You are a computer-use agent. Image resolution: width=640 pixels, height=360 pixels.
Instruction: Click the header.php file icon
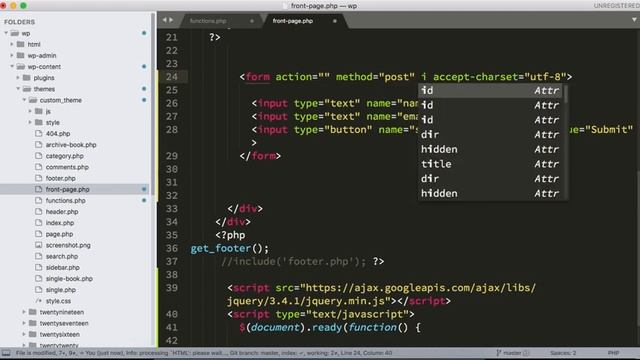tap(39, 211)
